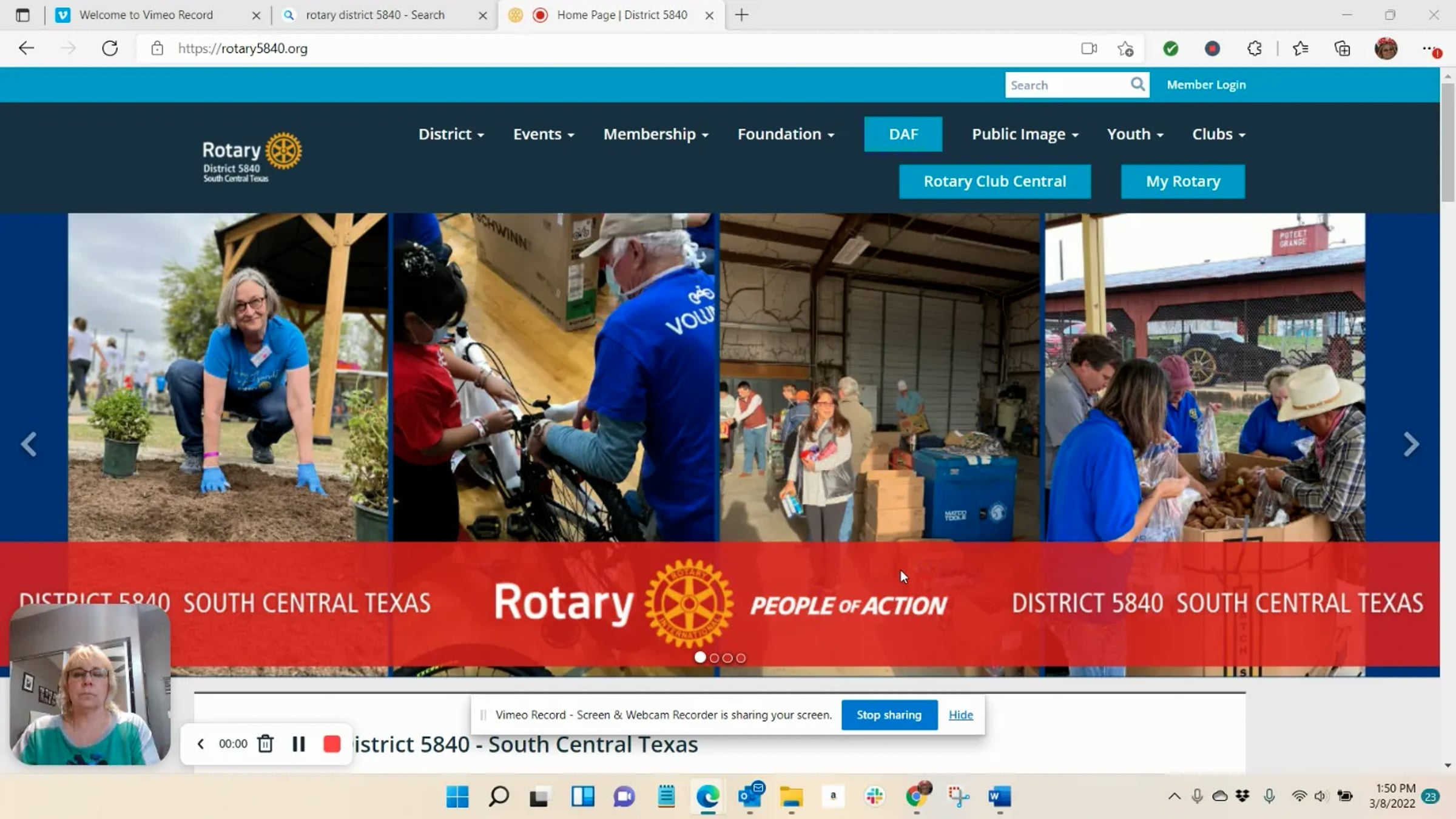
Task: Expand the Public Image menu
Action: [1025, 134]
